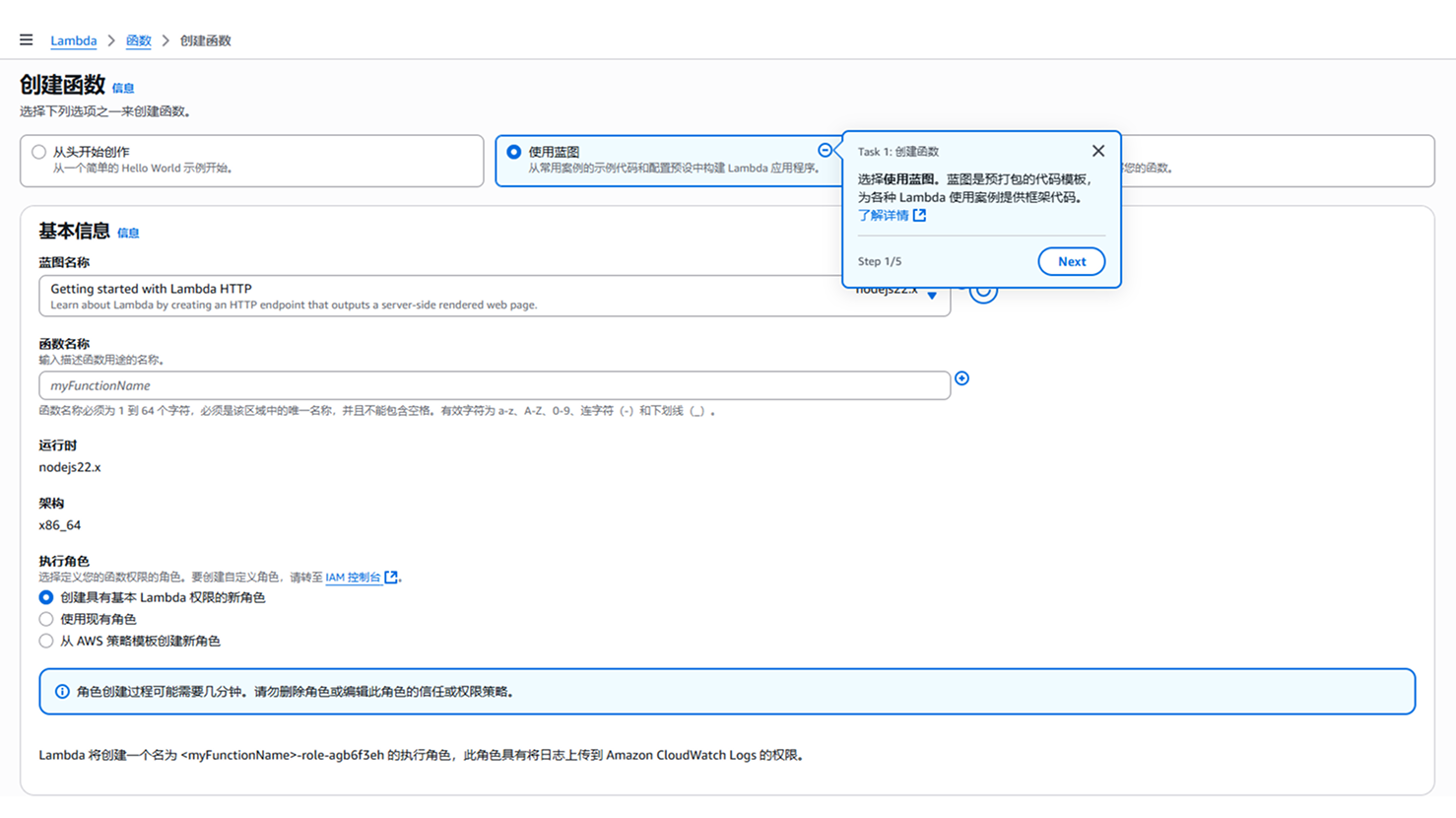Select the 使用蓝图 radio option
The height and width of the screenshot is (818, 1456).
coord(514,152)
